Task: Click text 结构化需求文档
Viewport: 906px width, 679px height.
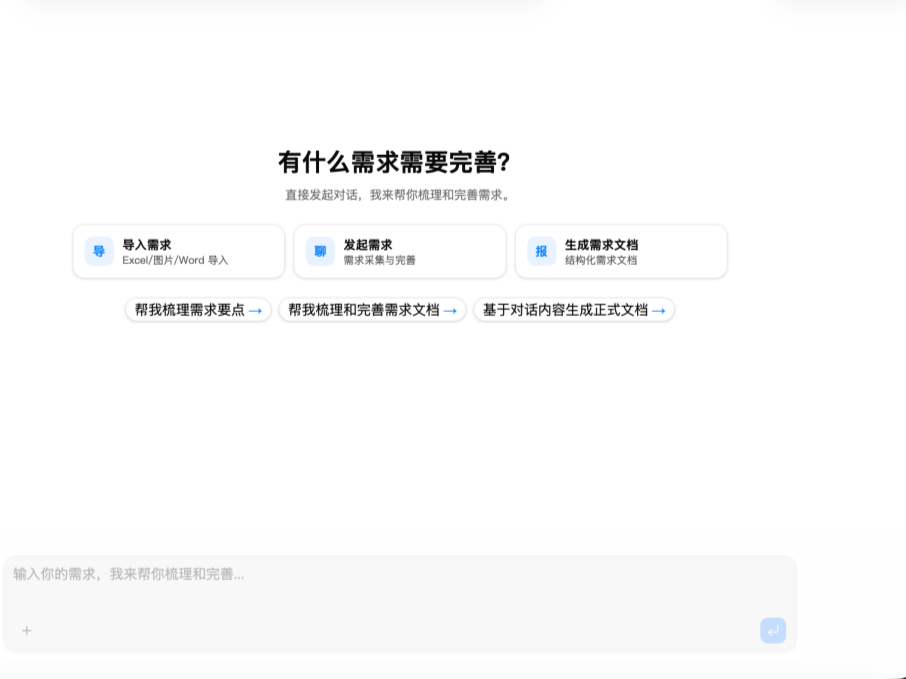Action: click(x=601, y=261)
